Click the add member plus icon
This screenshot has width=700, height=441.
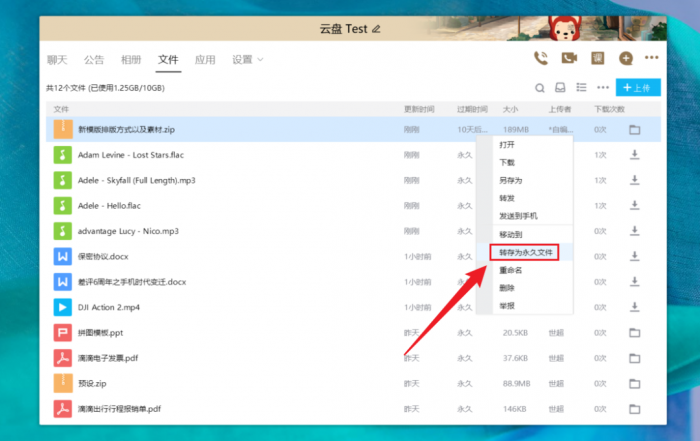tap(626, 59)
